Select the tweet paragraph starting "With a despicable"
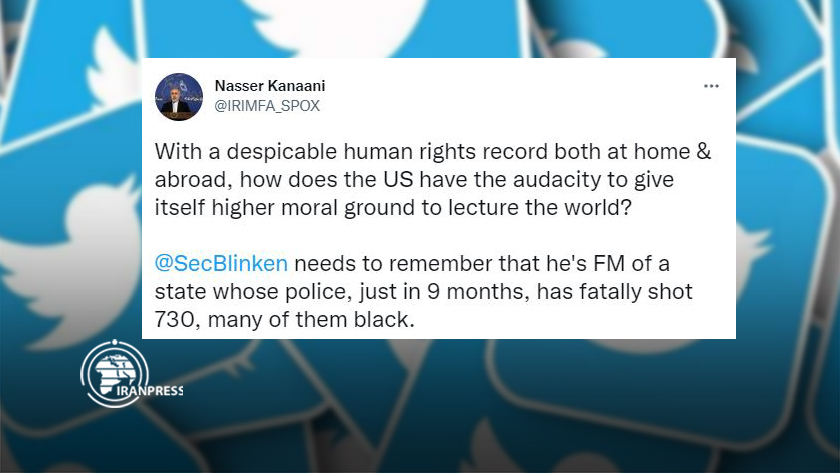840x473 pixels. (433, 179)
